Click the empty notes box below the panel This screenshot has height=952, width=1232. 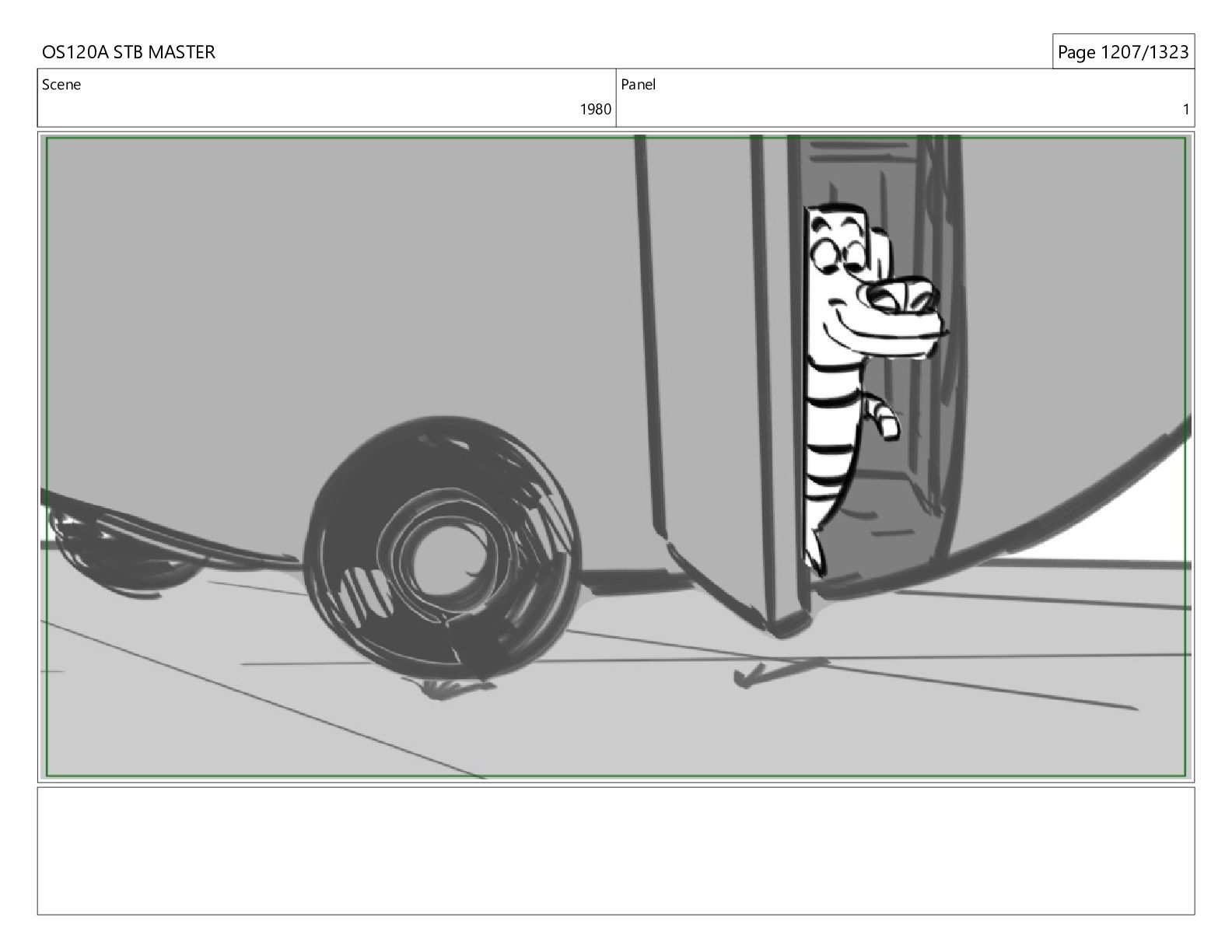[x=616, y=851]
